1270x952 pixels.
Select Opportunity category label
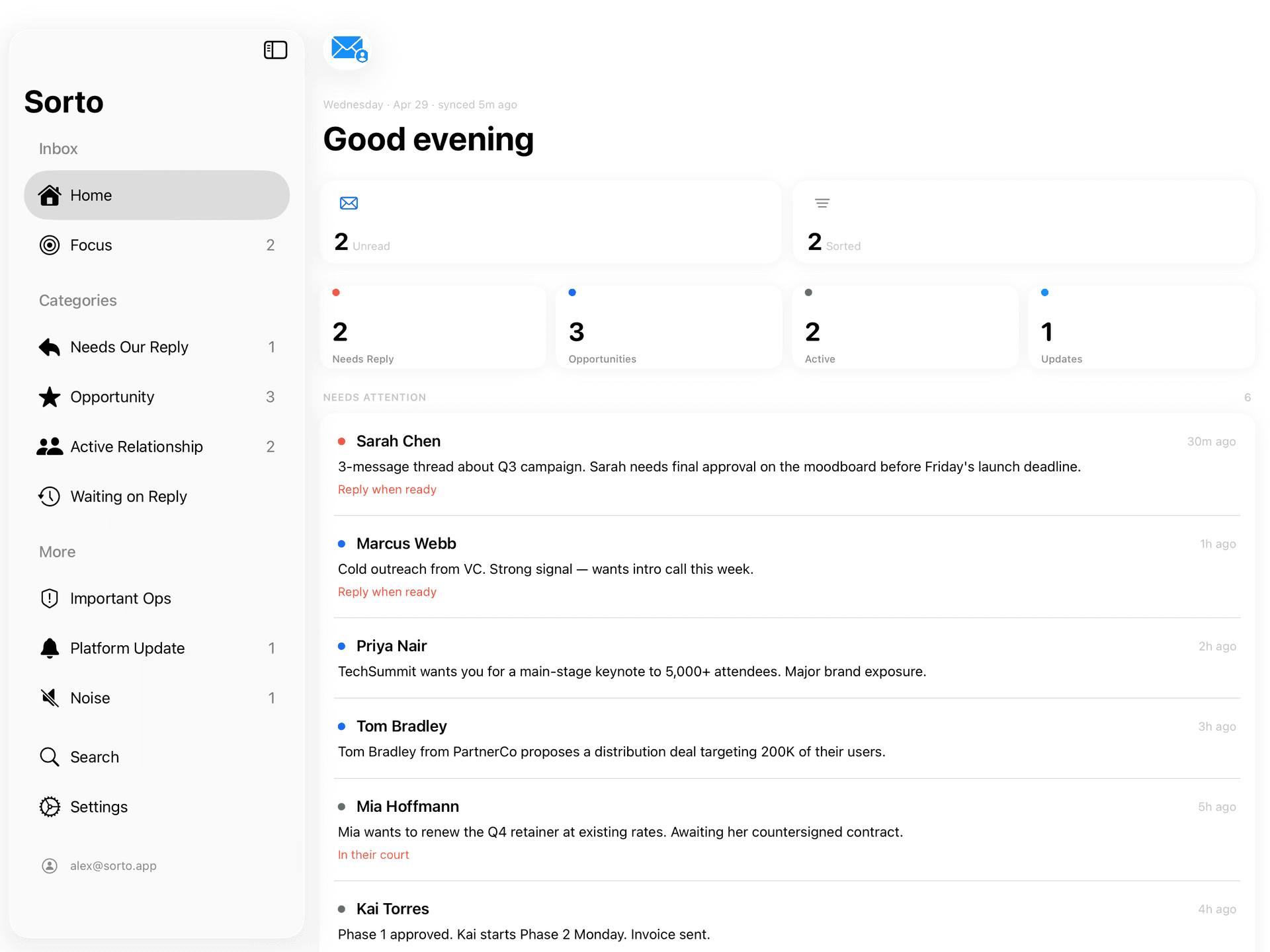[x=112, y=397]
